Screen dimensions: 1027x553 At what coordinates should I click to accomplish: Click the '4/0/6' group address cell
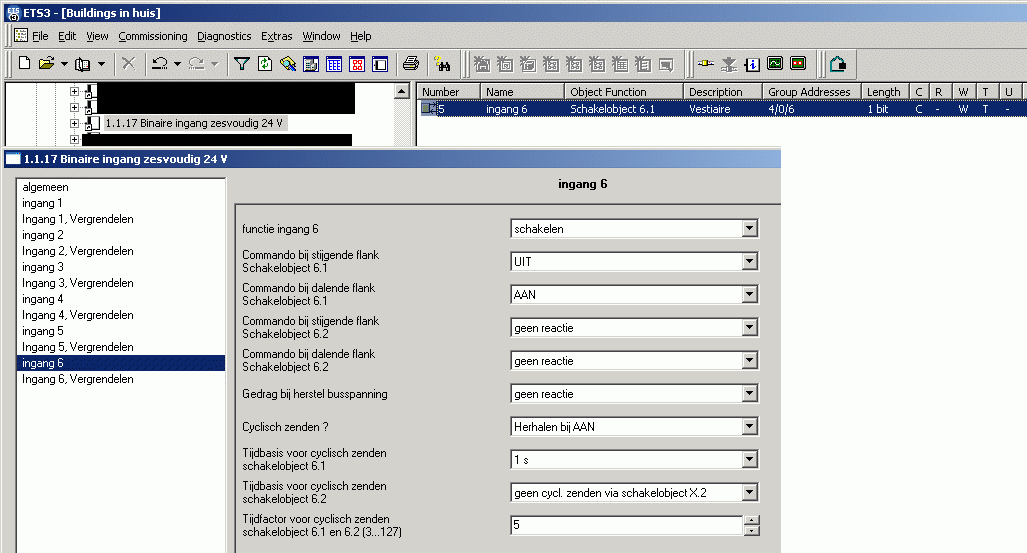click(781, 109)
